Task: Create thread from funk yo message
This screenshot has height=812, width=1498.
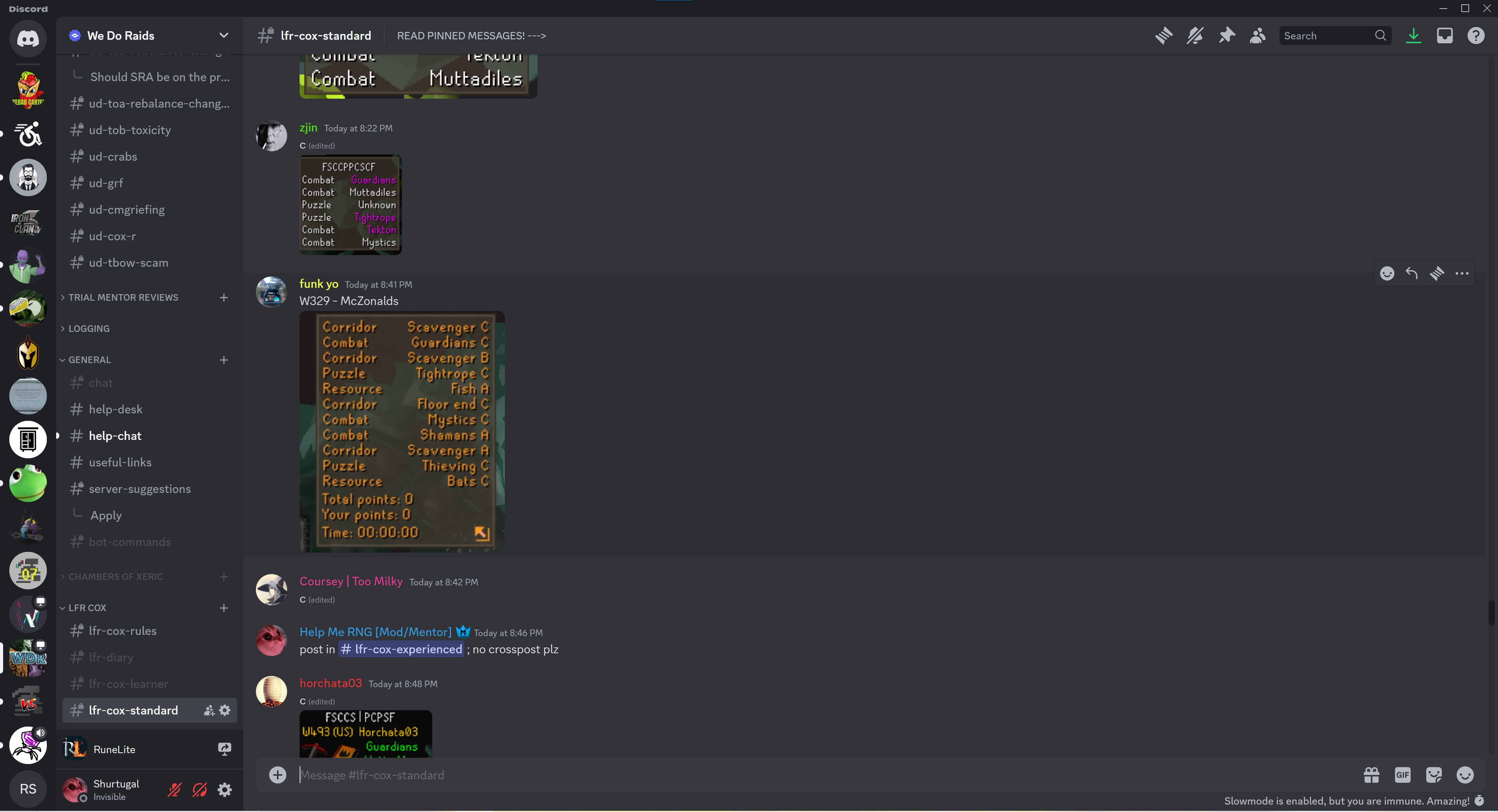Action: pos(1437,273)
